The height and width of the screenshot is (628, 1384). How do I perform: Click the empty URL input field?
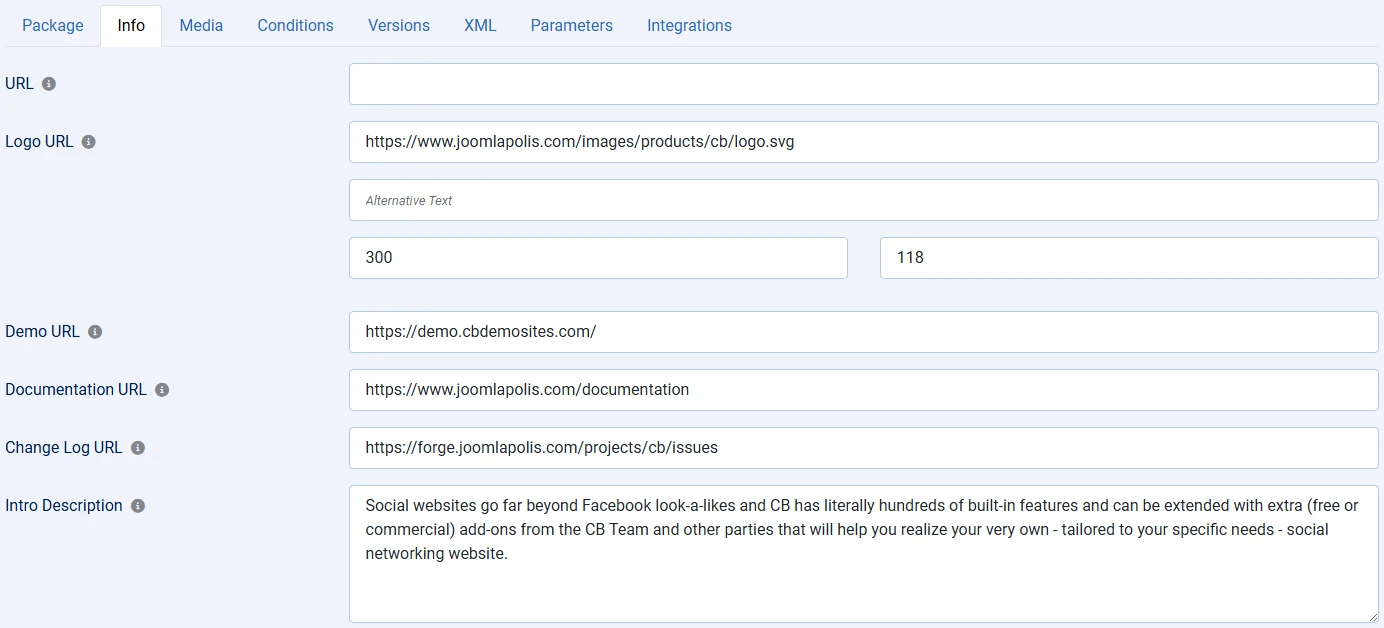863,84
